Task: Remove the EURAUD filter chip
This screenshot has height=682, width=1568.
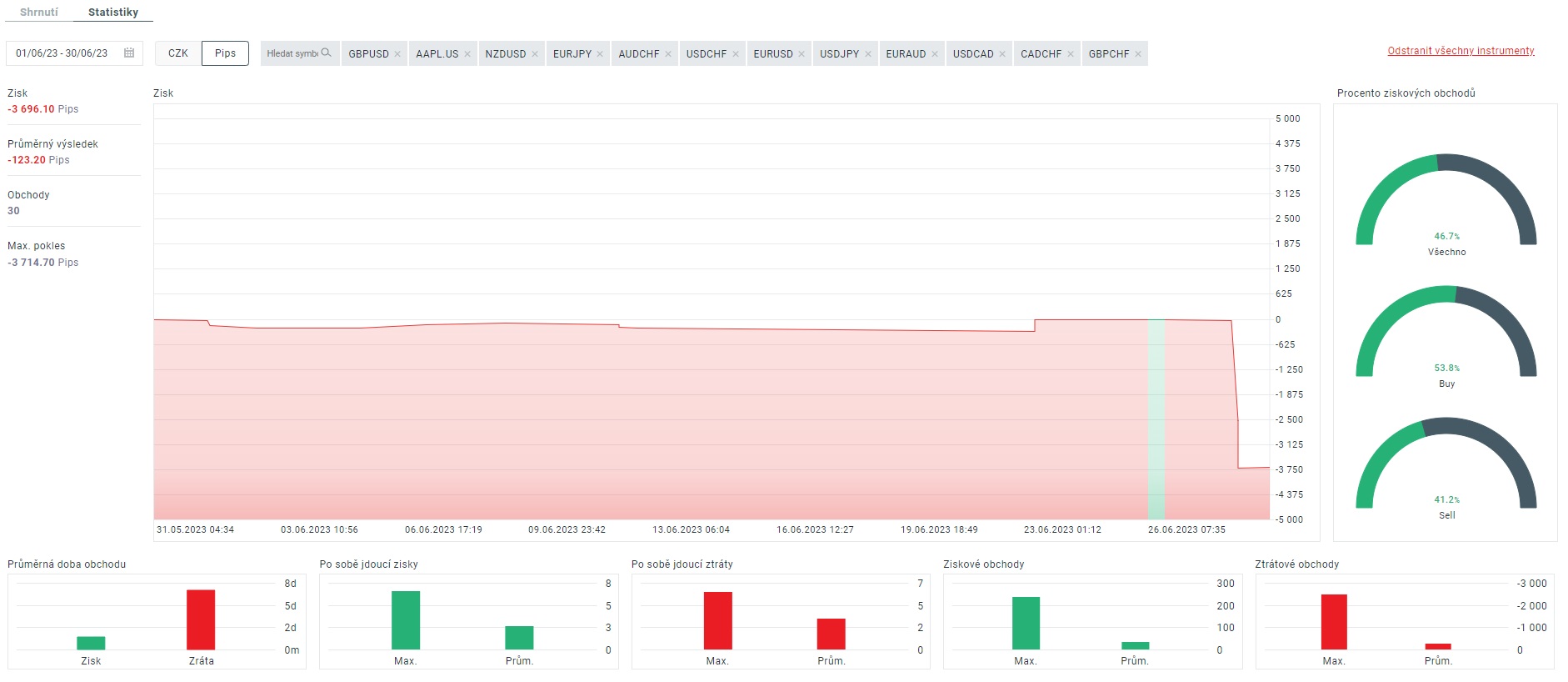Action: point(935,54)
